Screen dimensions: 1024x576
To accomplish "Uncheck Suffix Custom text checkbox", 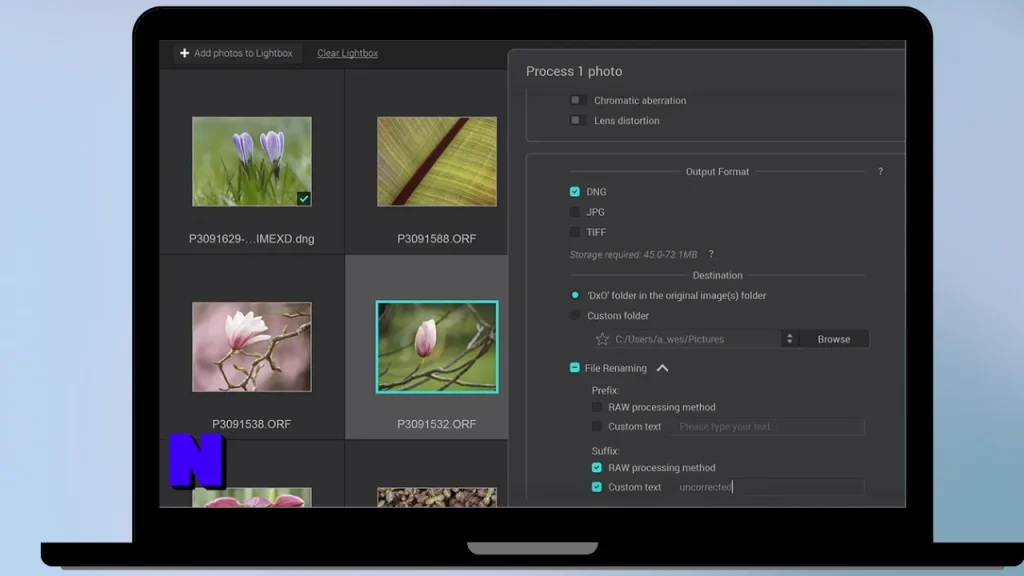I will click(596, 487).
